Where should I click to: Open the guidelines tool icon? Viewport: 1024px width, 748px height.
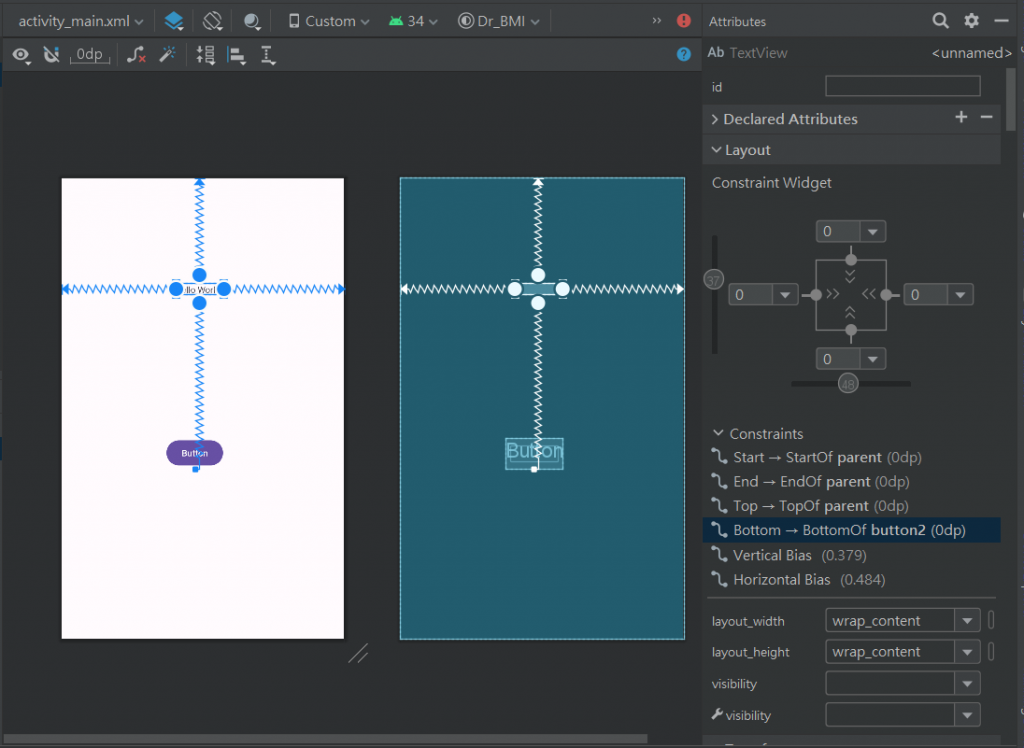pos(206,55)
